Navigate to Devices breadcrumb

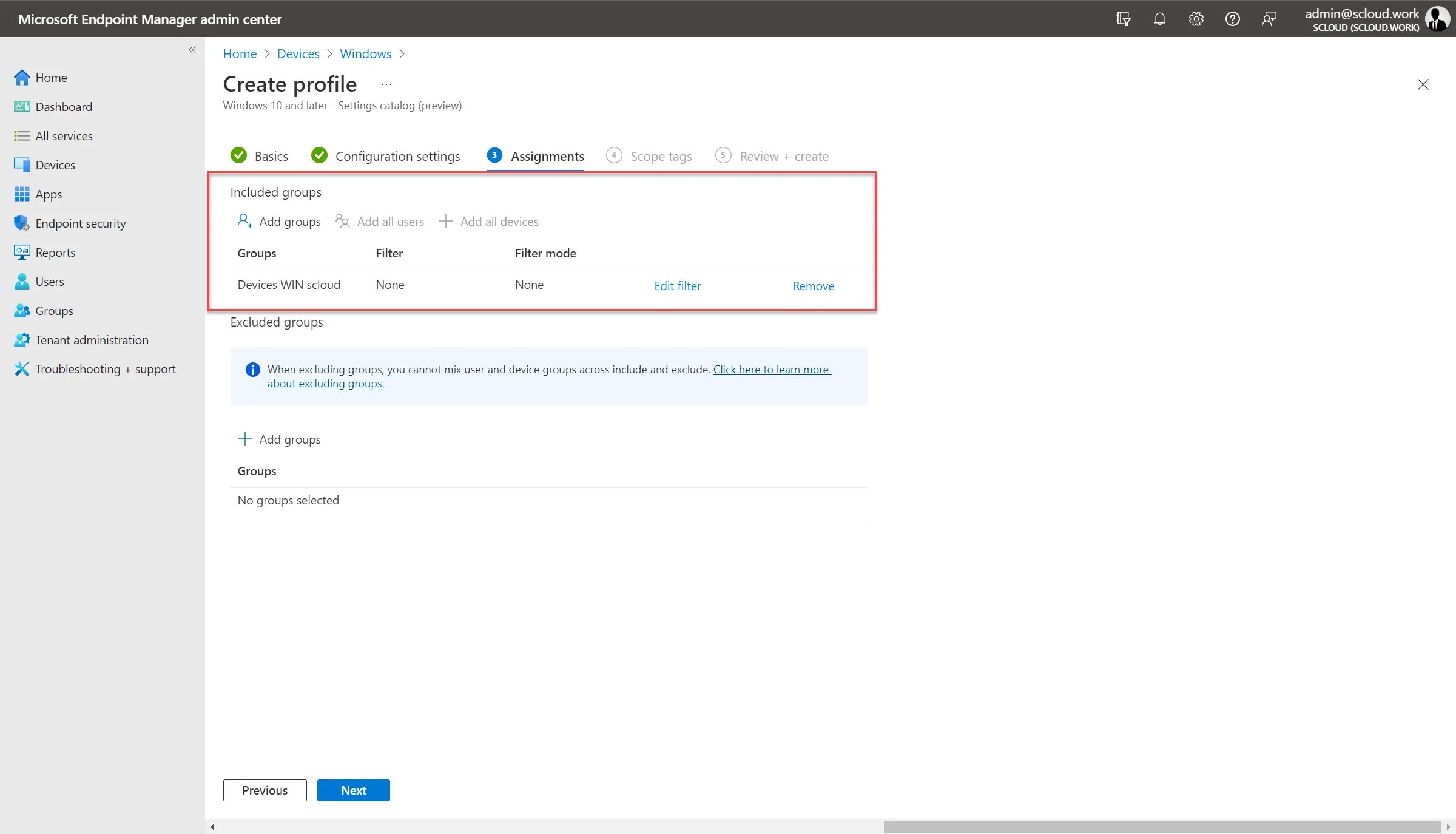coord(298,54)
